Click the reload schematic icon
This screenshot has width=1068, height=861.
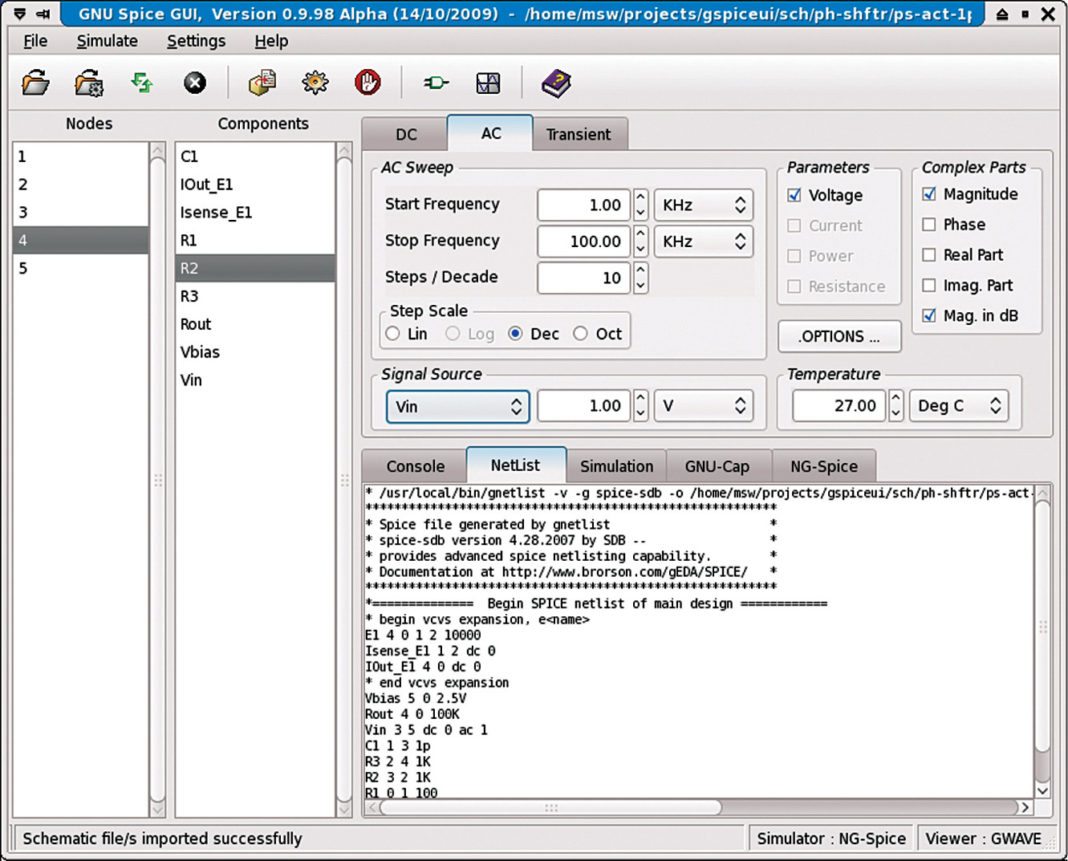point(141,83)
